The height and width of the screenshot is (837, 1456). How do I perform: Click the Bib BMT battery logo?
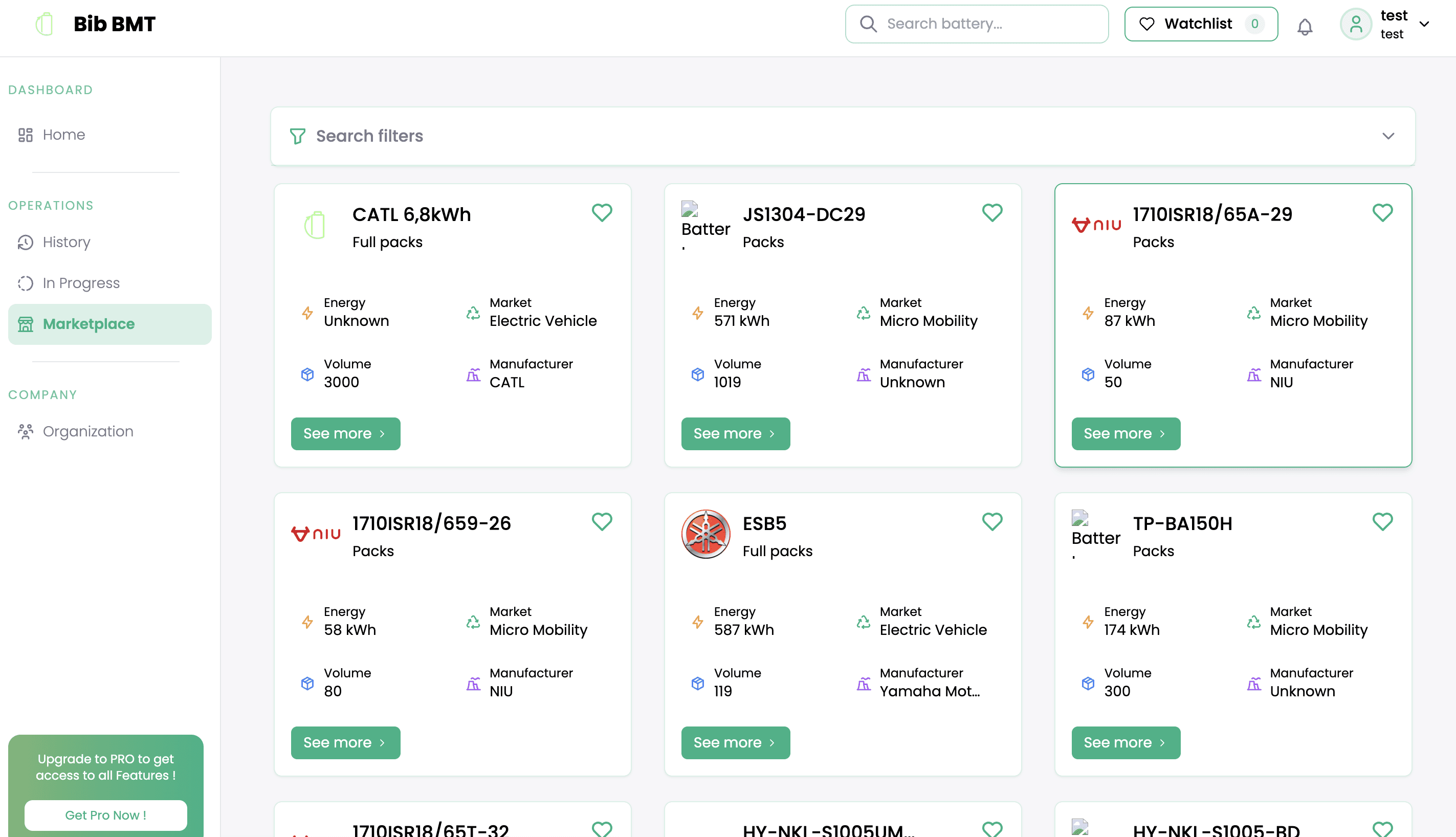click(x=45, y=24)
